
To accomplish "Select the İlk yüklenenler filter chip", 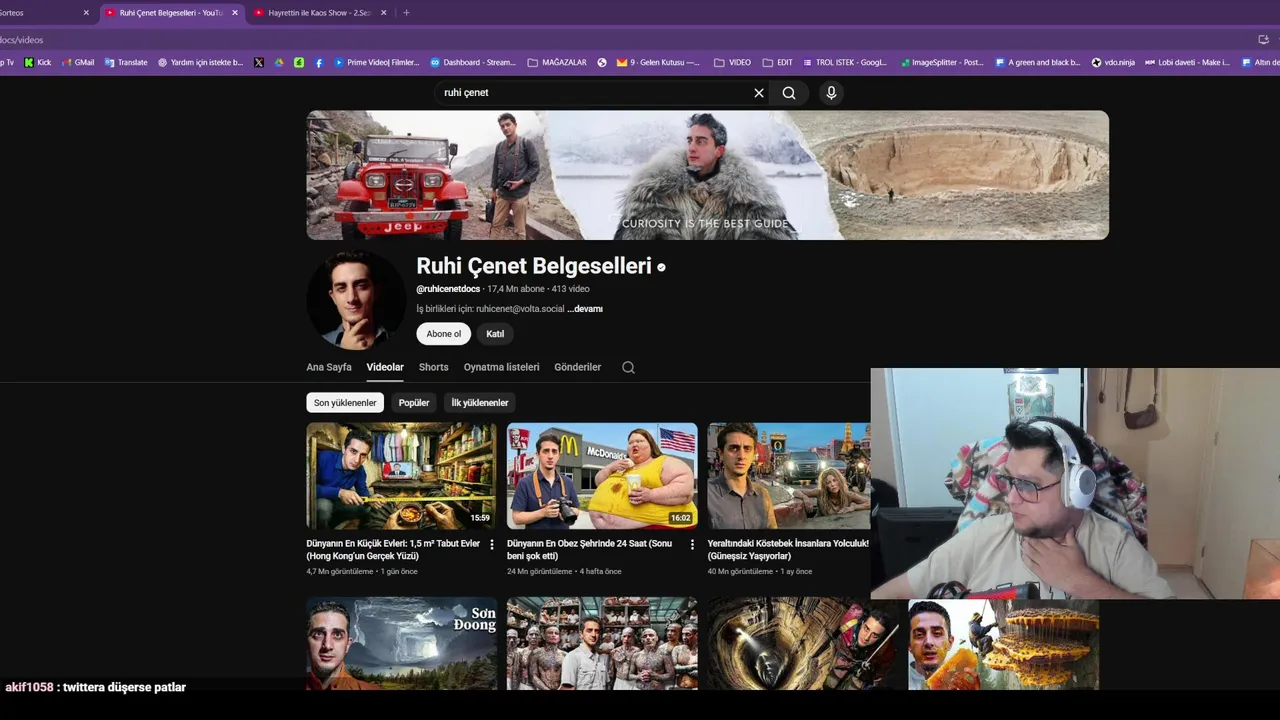I will (x=480, y=403).
